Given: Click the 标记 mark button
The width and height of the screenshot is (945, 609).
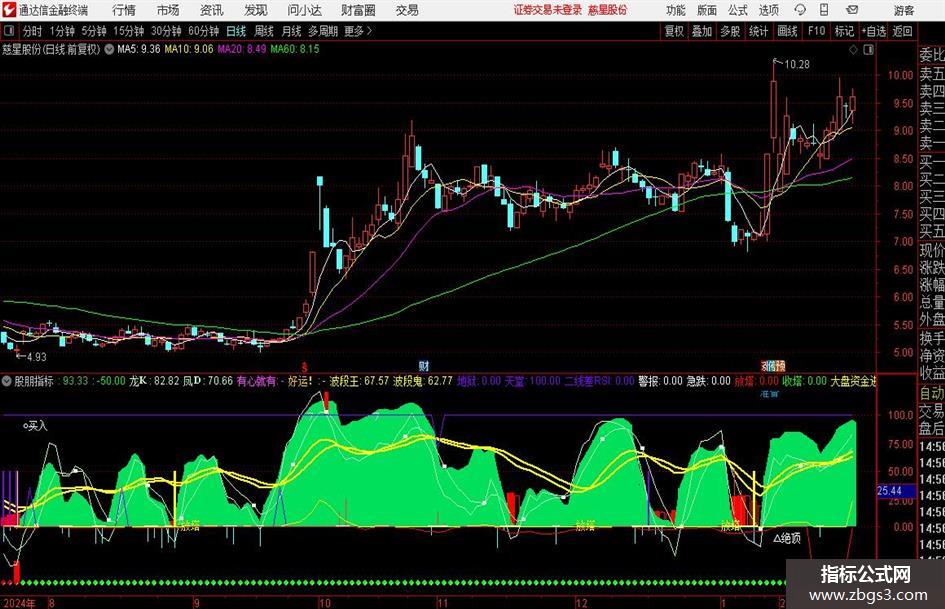Looking at the screenshot, I should [x=844, y=31].
